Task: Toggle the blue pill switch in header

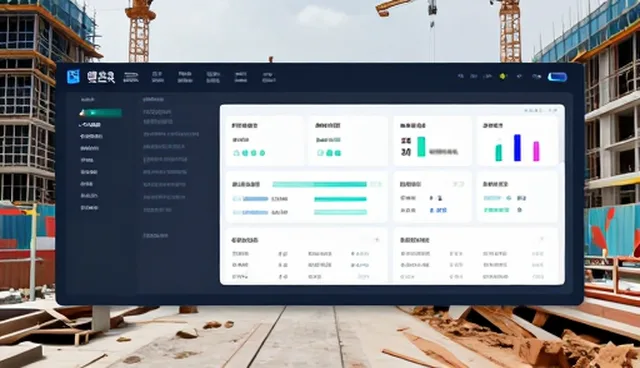Action: [557, 77]
